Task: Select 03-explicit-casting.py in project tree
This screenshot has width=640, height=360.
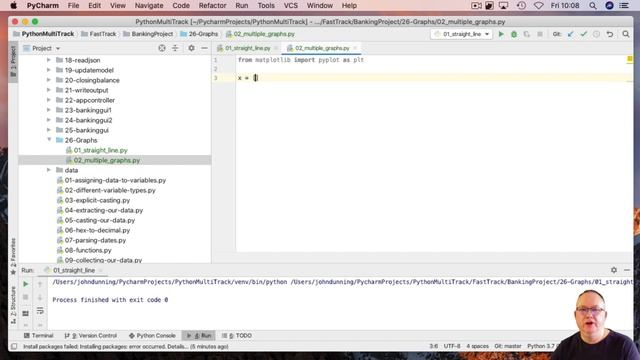Action: 97,200
